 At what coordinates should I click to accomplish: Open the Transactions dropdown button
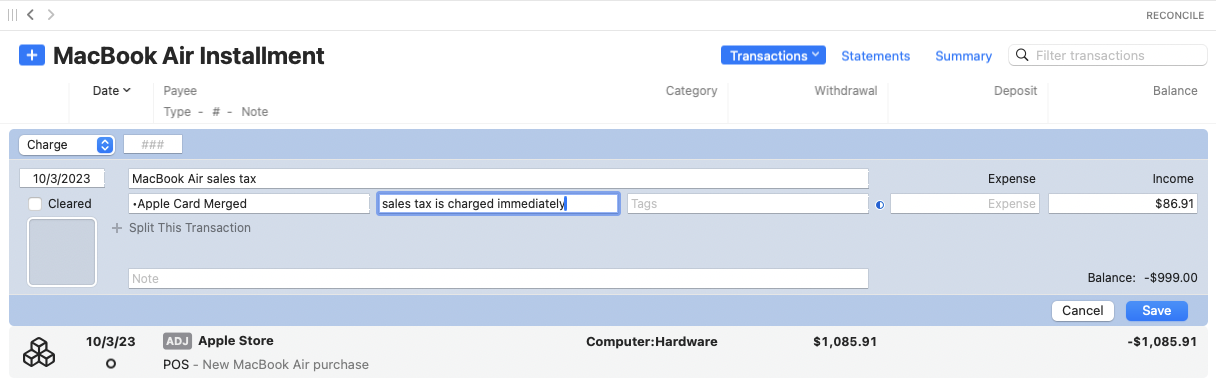(773, 56)
